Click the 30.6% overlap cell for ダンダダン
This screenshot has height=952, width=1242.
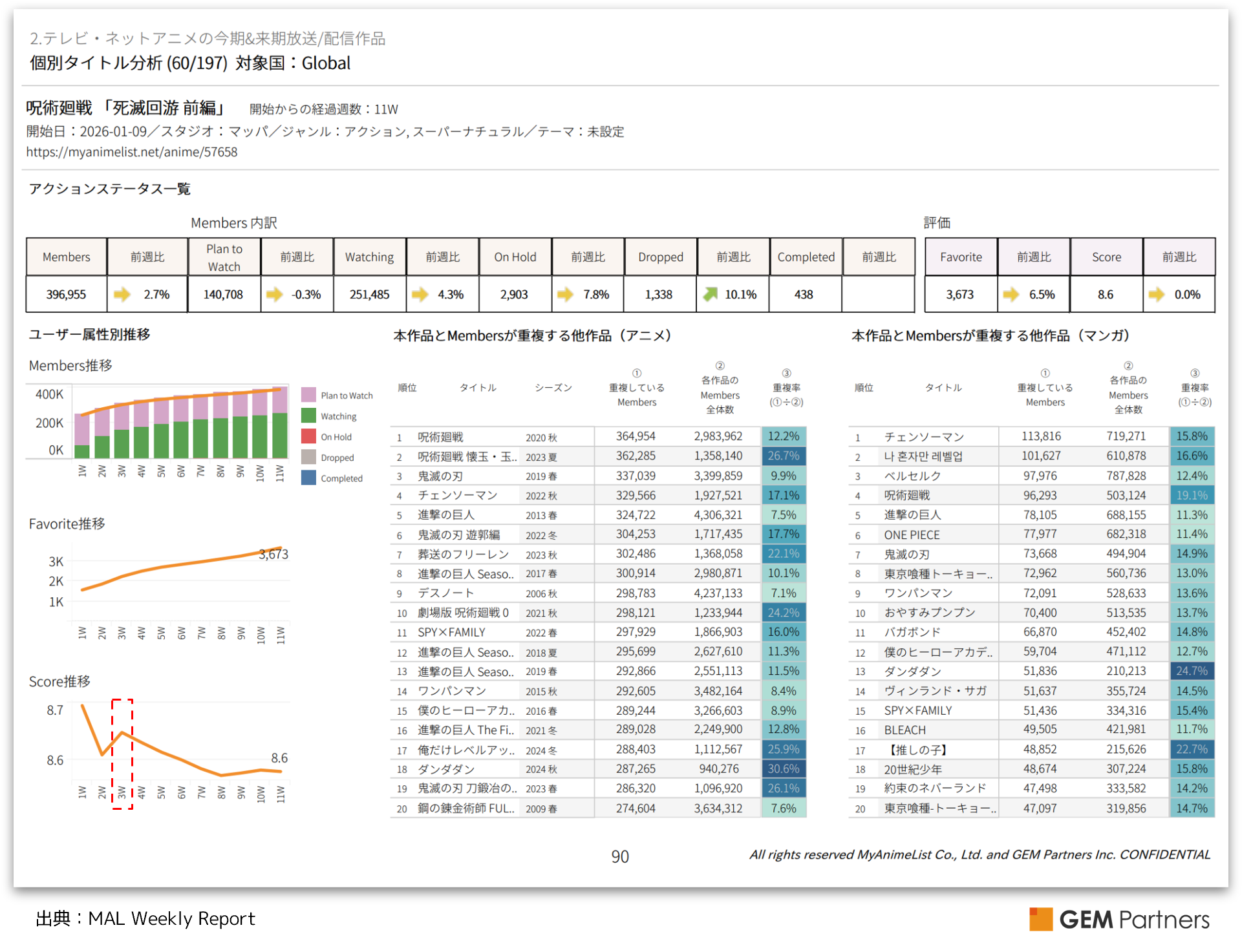(x=783, y=769)
